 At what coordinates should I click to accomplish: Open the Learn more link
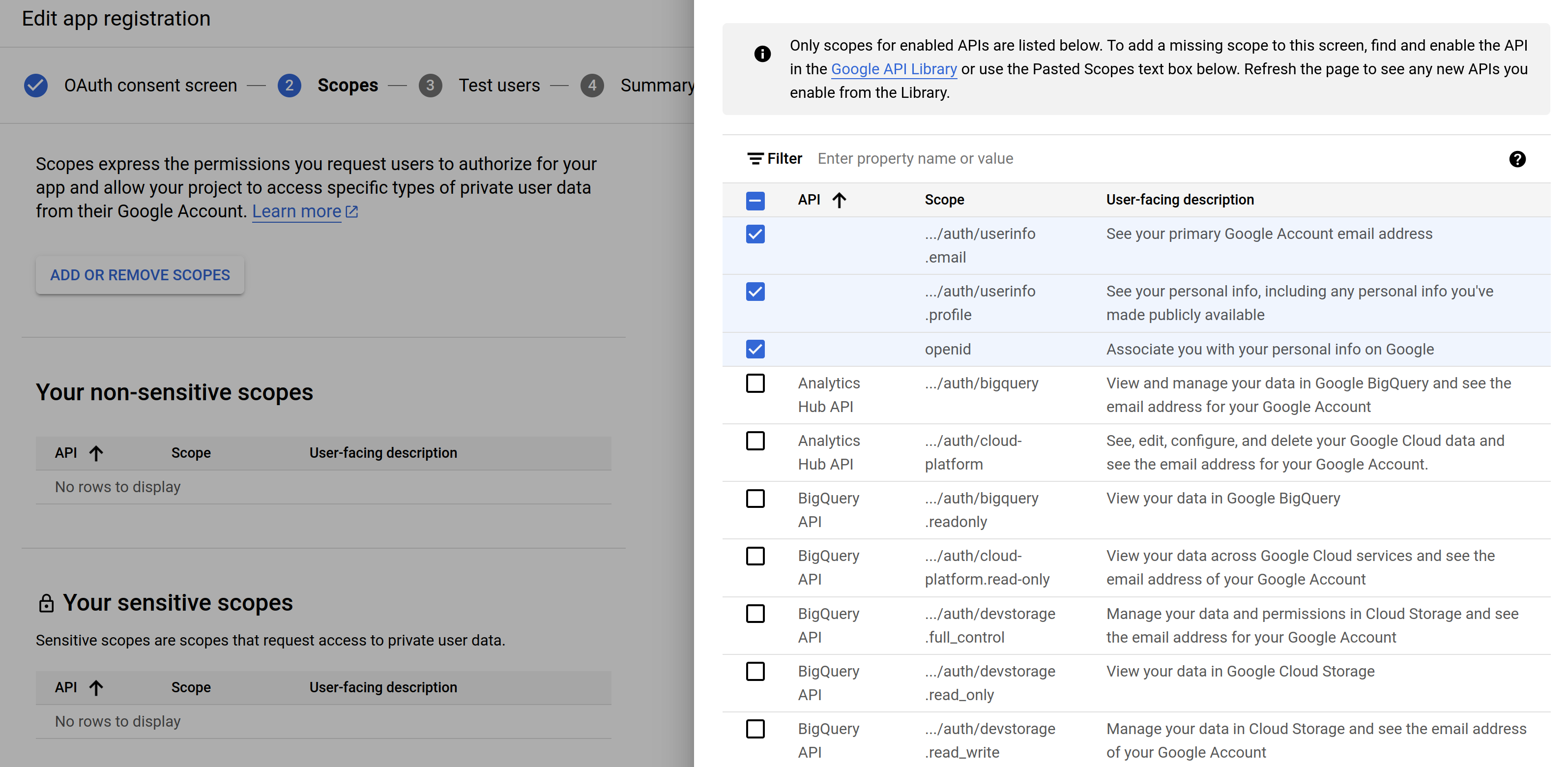coord(296,211)
